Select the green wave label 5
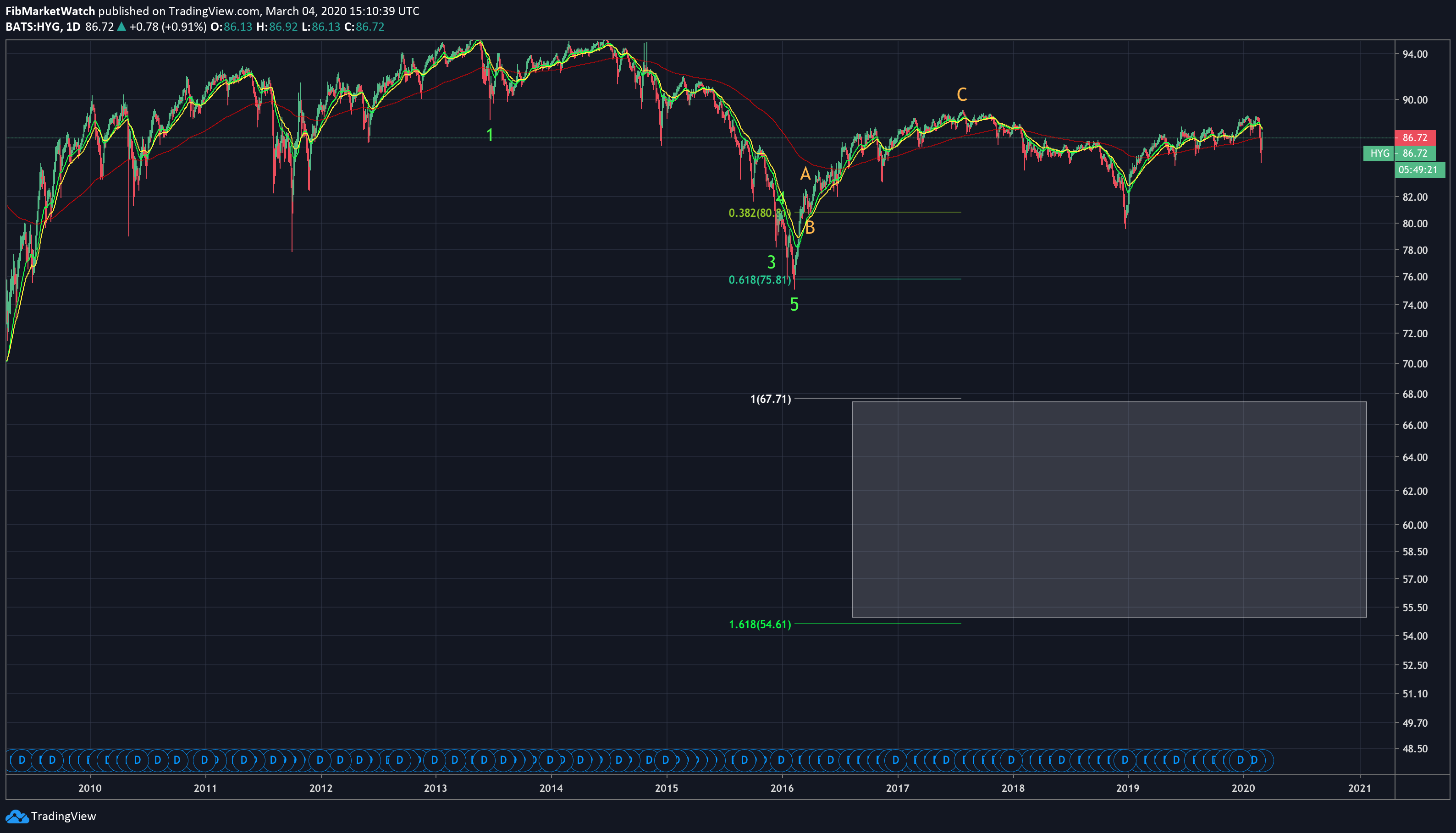This screenshot has width=1456, height=833. click(x=794, y=304)
